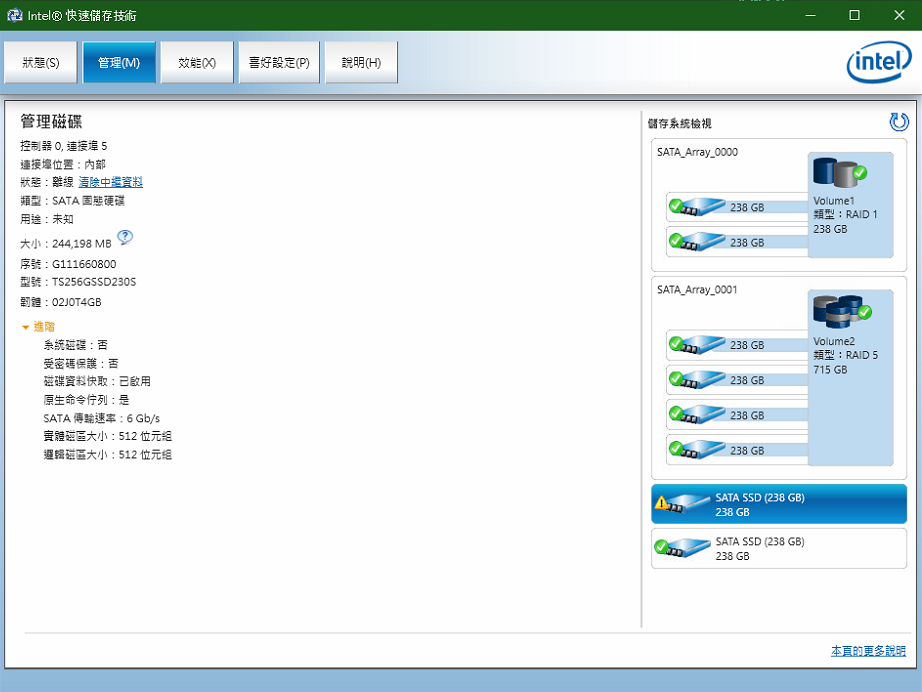Collapse the 進階 advanced section
This screenshot has height=692, width=922.
(x=38, y=327)
